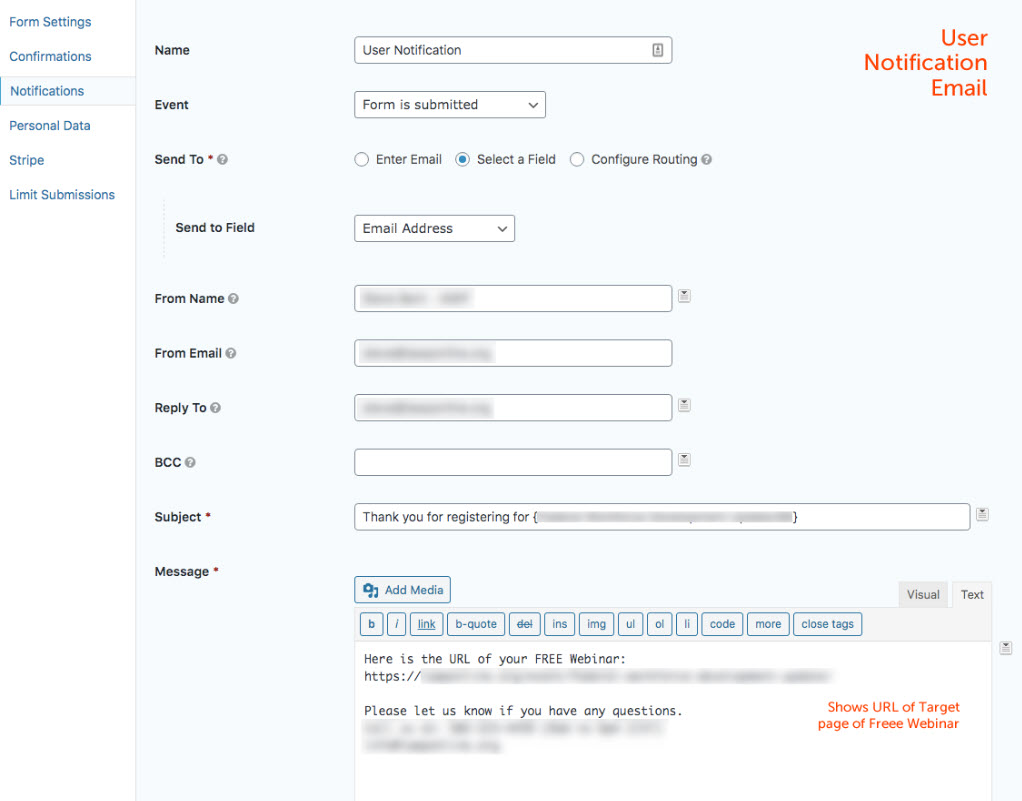Click merge tag icon beside Reply To
This screenshot has height=801, width=1022.
684,405
